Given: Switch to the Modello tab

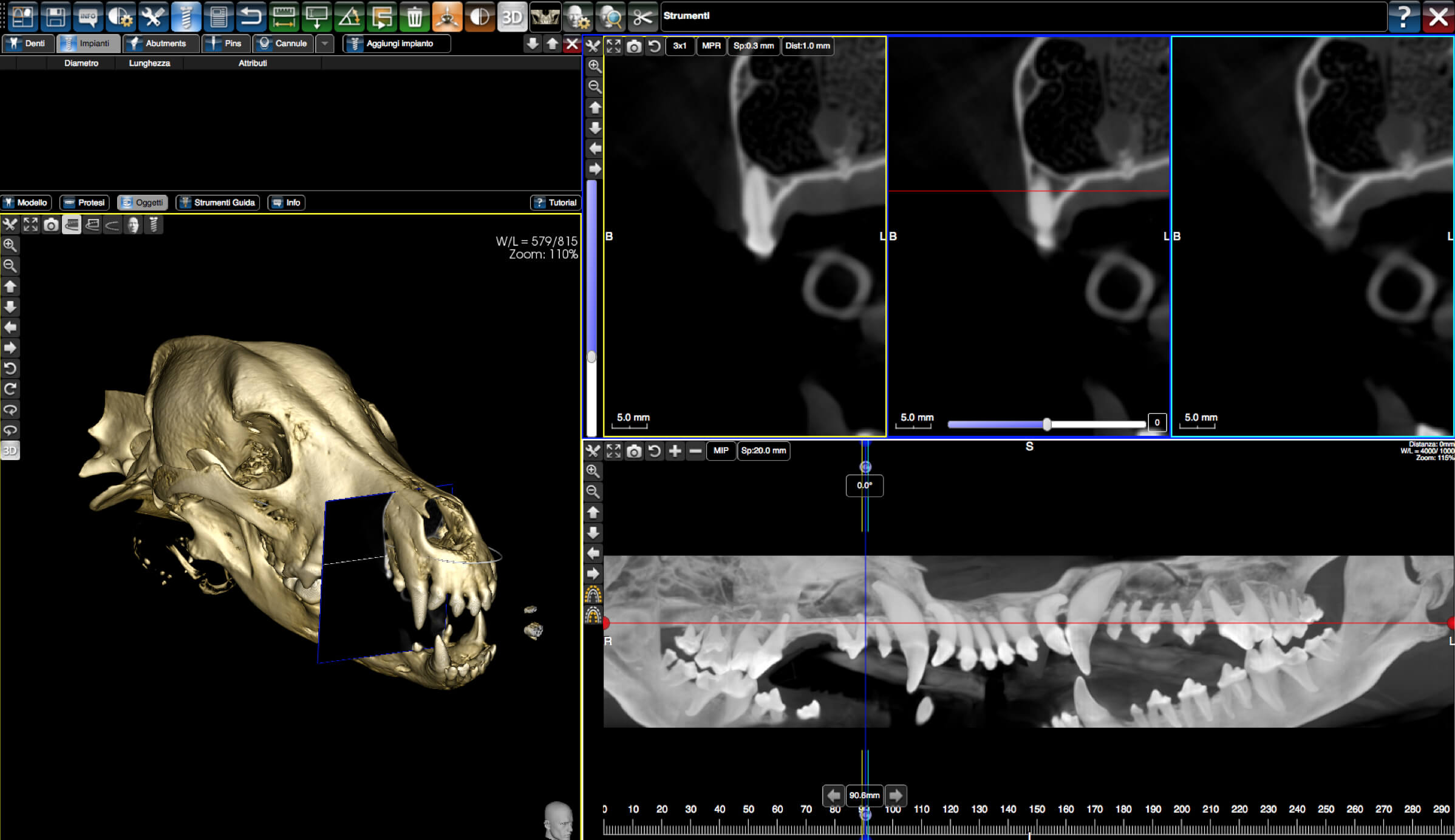Looking at the screenshot, I should click(x=26, y=203).
